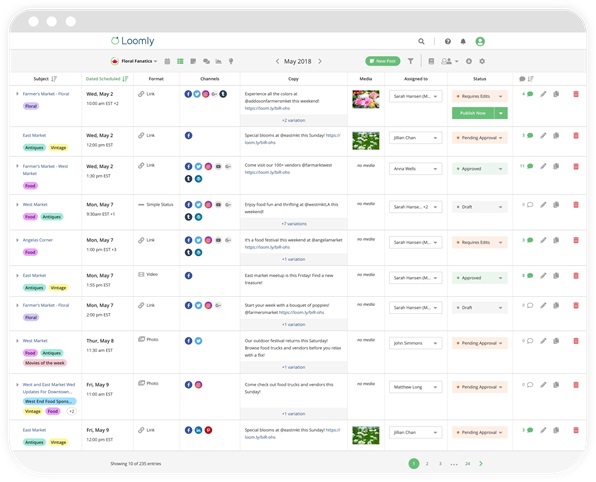This screenshot has height=482, width=596.
Task: Click the Publish Now button
Action: point(473,113)
